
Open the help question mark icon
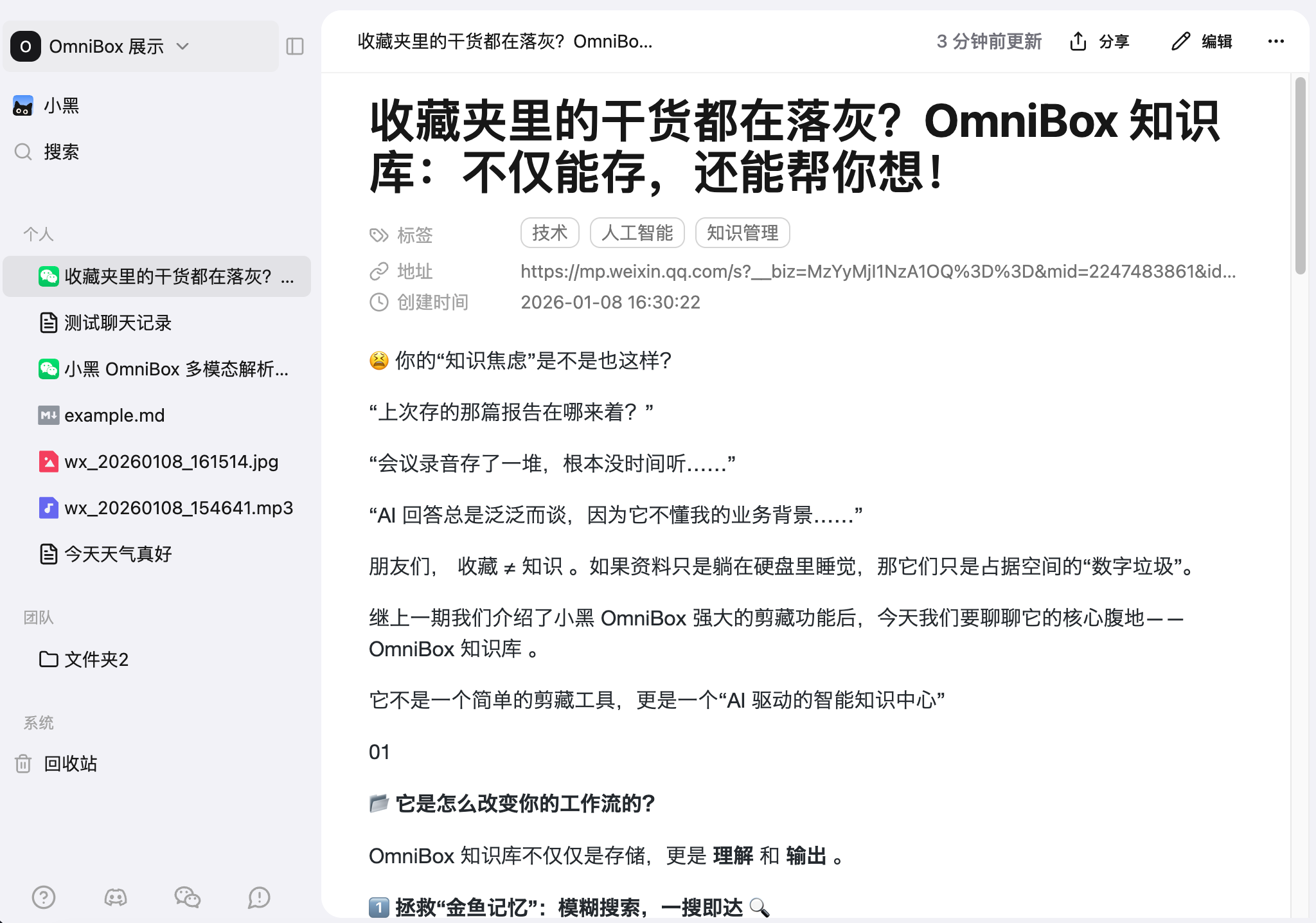(44, 897)
